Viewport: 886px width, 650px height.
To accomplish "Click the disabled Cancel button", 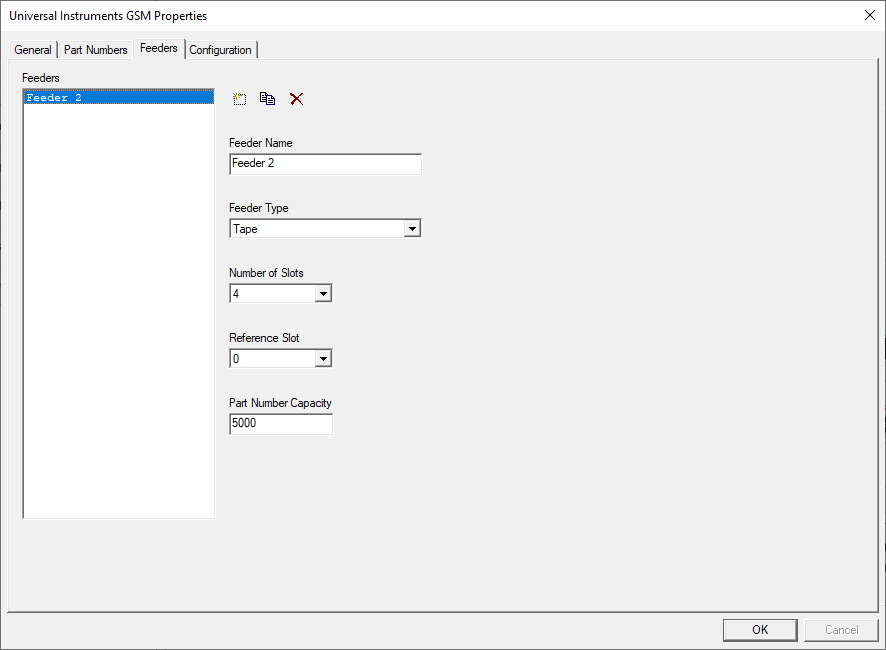I will coord(841,629).
